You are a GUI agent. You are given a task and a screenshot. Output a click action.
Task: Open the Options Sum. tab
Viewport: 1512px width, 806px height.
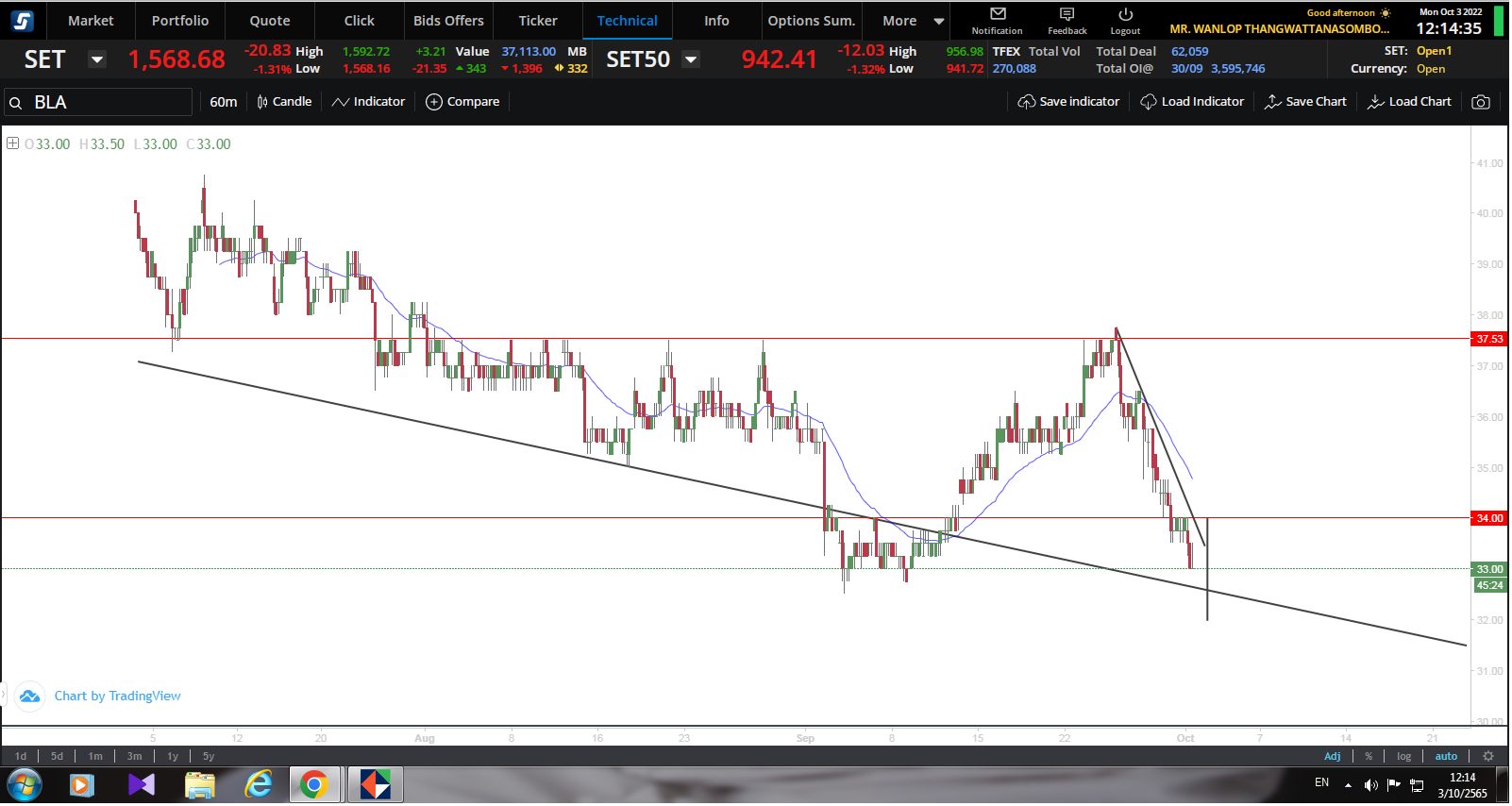[812, 21]
